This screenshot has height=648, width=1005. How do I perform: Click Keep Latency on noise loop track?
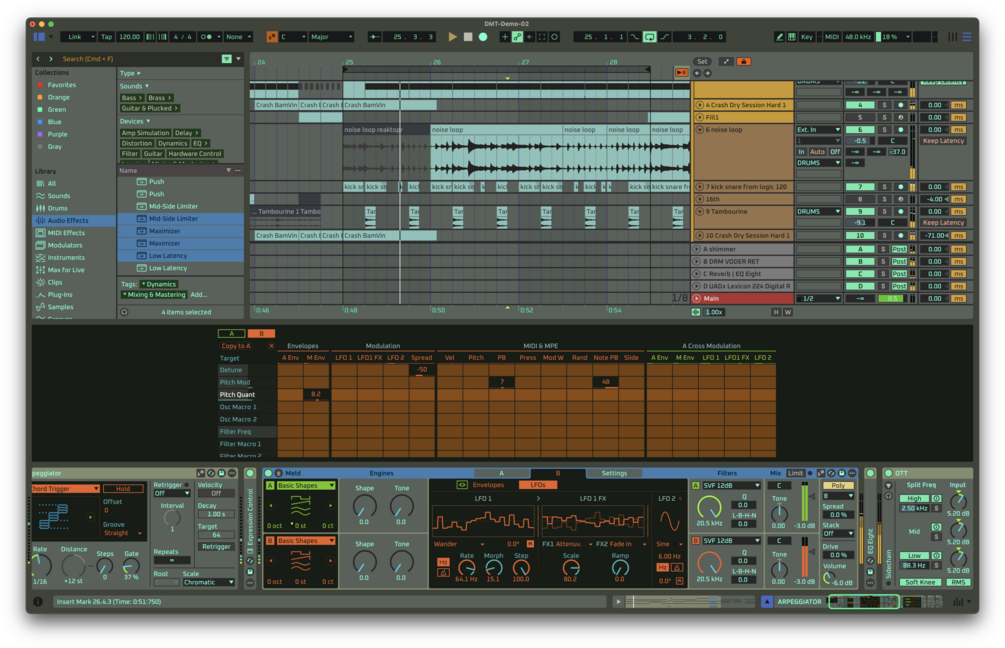pos(943,141)
